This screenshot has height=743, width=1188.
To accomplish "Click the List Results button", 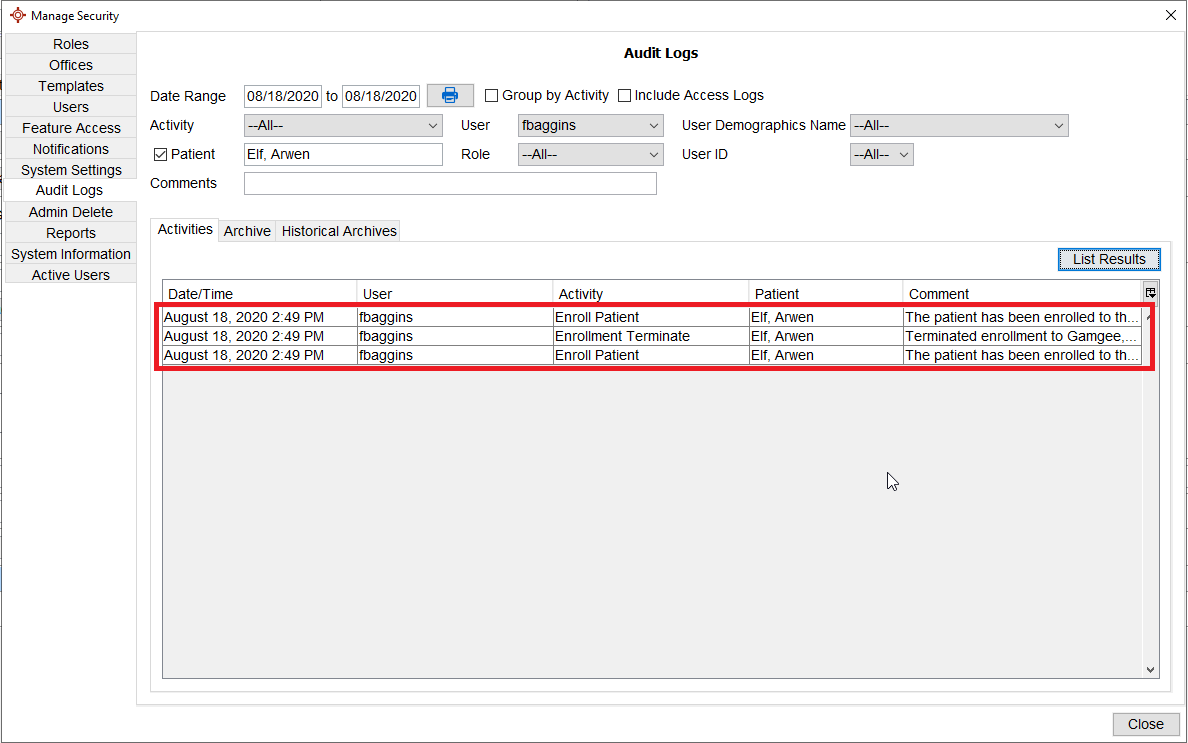I will pyautogui.click(x=1109, y=259).
